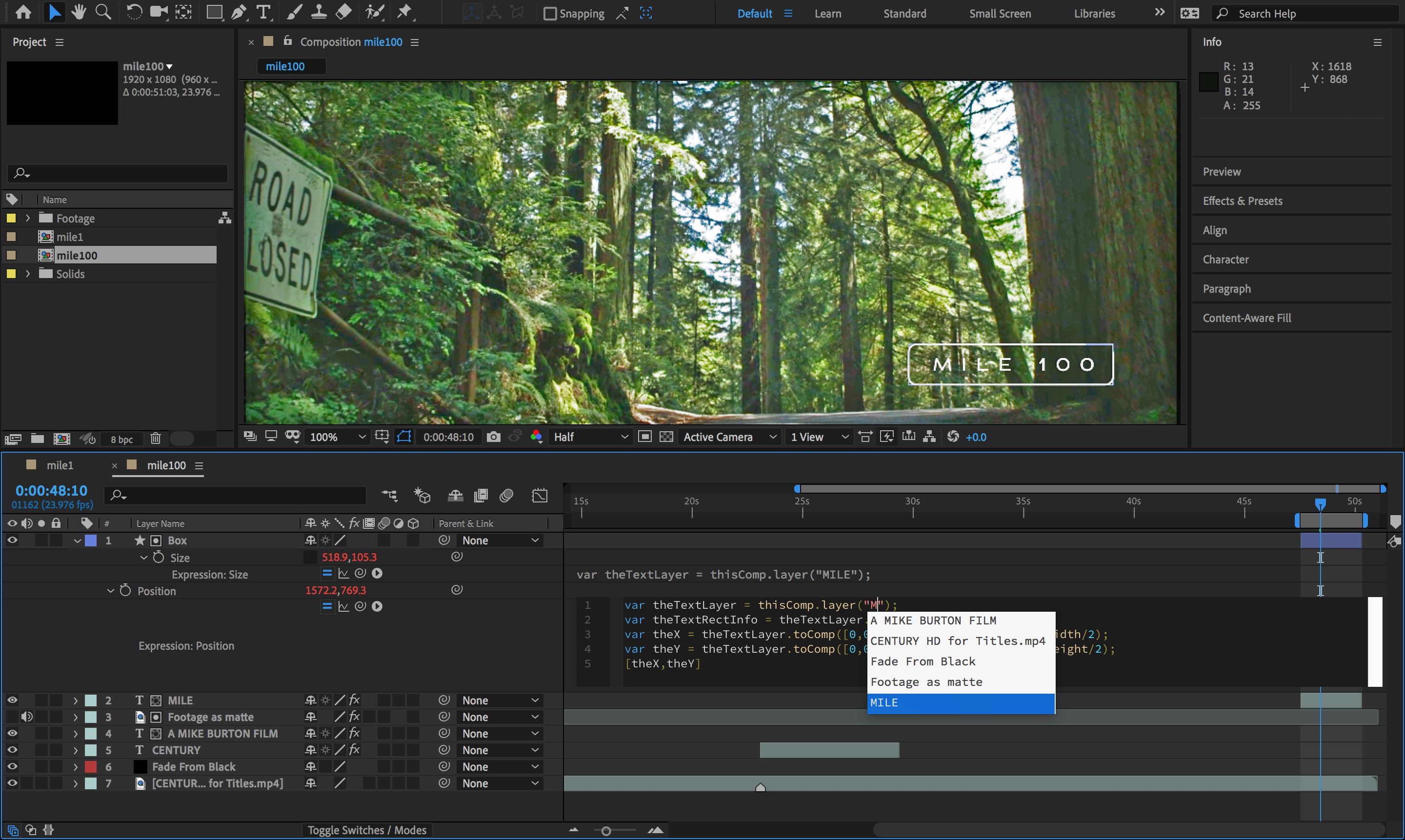Switch to the mile1 timeline tab
This screenshot has height=840, width=1405.
click(60, 465)
